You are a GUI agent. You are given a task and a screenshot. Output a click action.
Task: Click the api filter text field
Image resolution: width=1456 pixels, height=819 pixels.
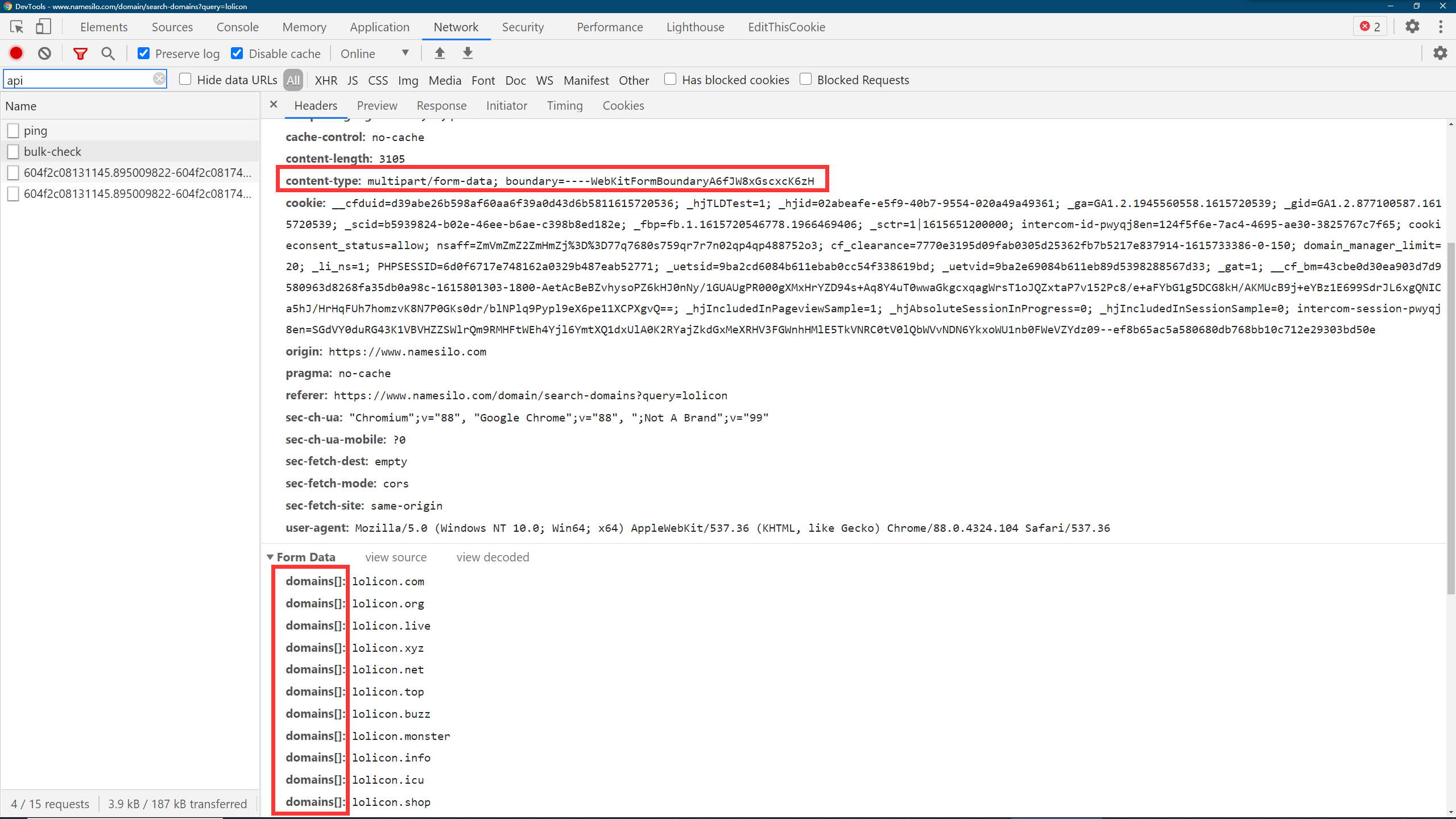[78, 80]
